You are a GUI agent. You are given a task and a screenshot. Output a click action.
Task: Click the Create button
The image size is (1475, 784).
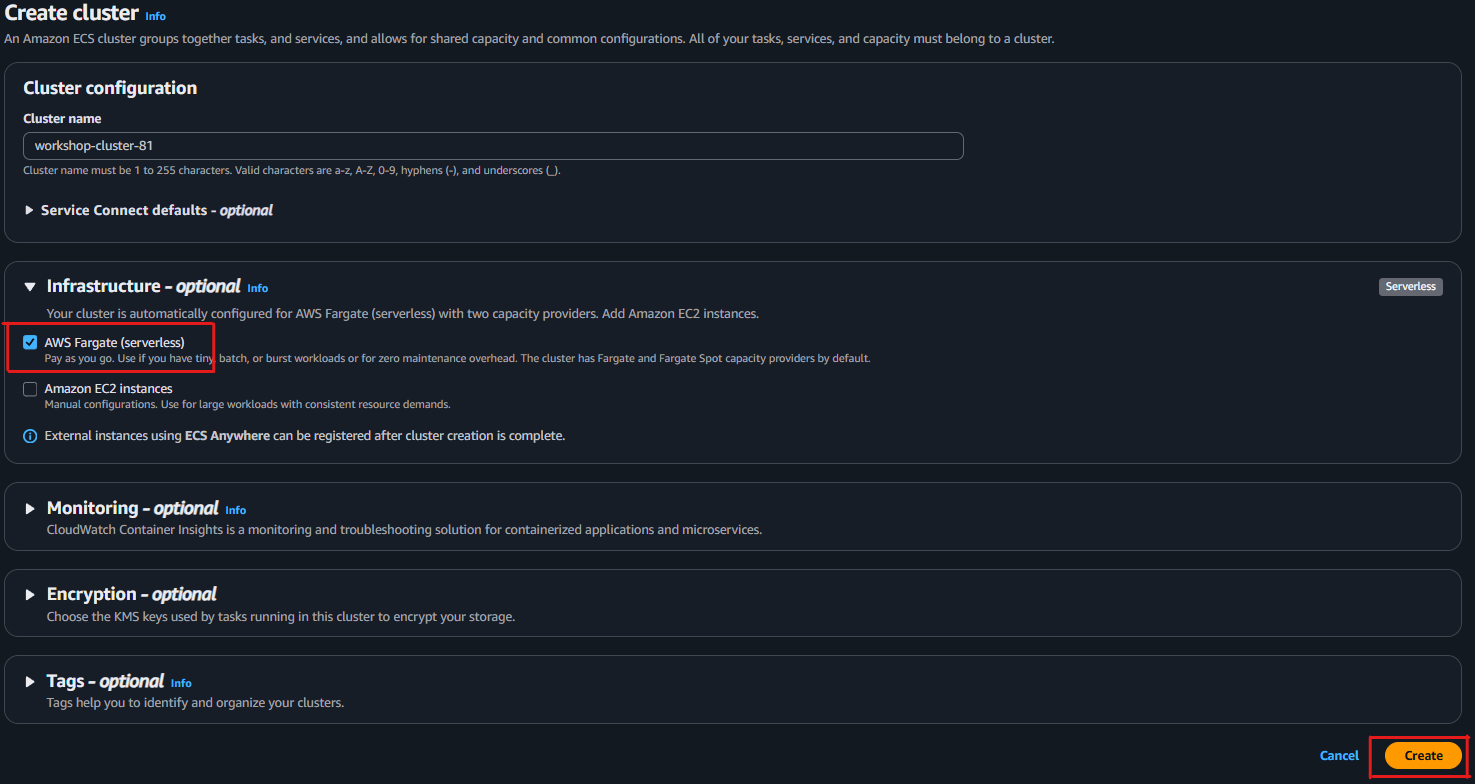[1421, 755]
